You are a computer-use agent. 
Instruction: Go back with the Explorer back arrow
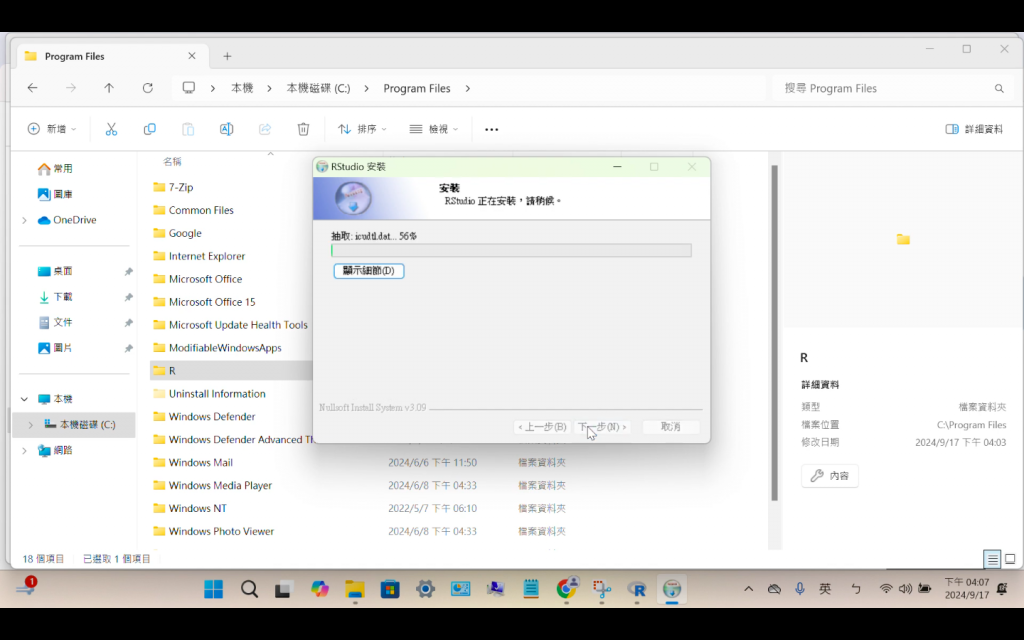[x=32, y=88]
